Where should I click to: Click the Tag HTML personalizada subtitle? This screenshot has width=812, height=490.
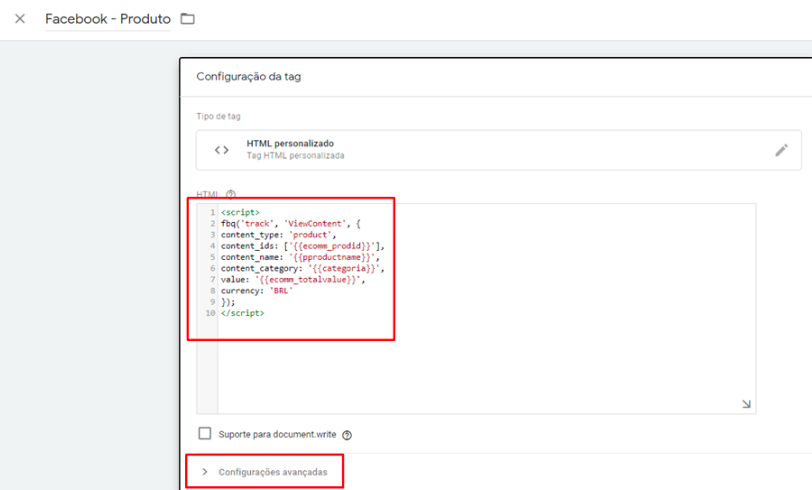tap(295, 155)
